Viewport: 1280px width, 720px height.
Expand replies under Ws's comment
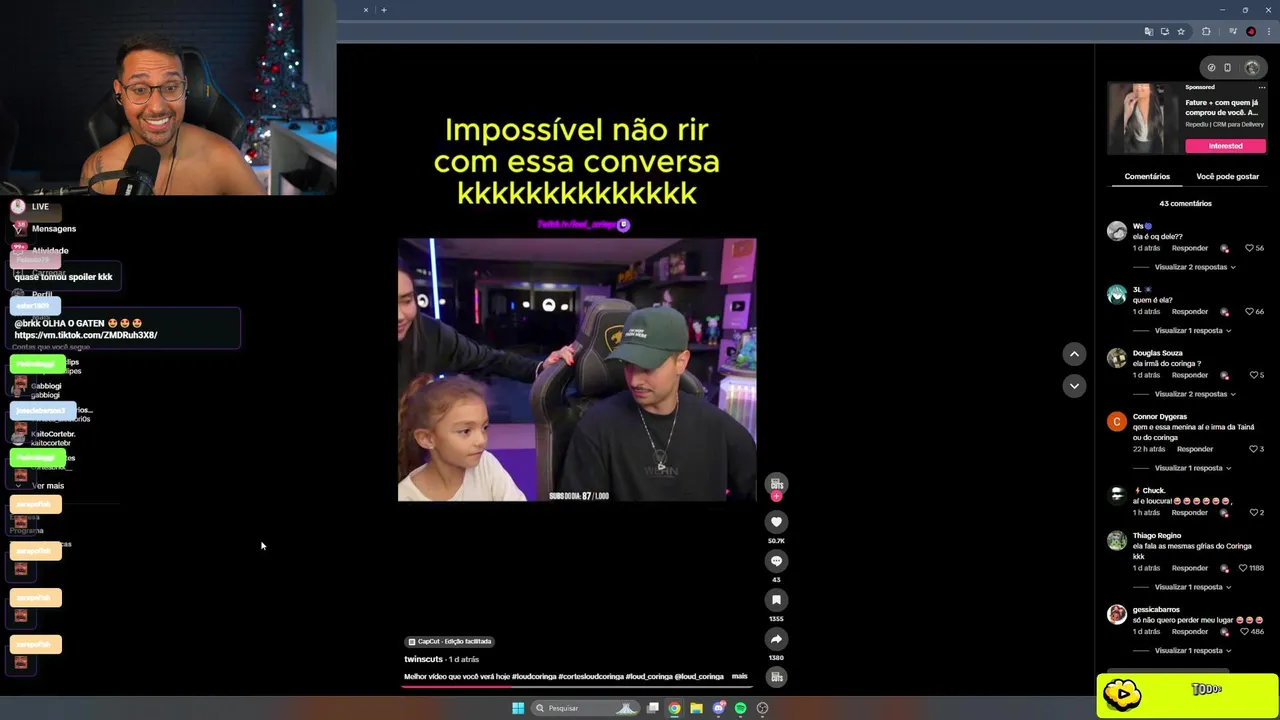point(1195,267)
